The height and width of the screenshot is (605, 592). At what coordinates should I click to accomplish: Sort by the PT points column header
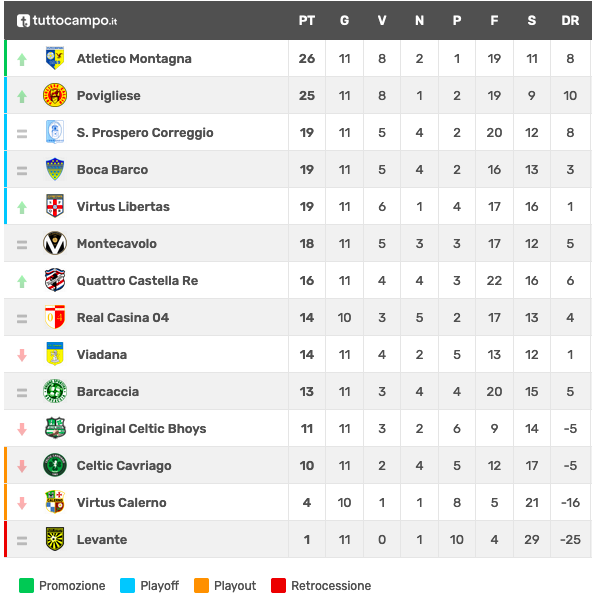[x=307, y=20]
